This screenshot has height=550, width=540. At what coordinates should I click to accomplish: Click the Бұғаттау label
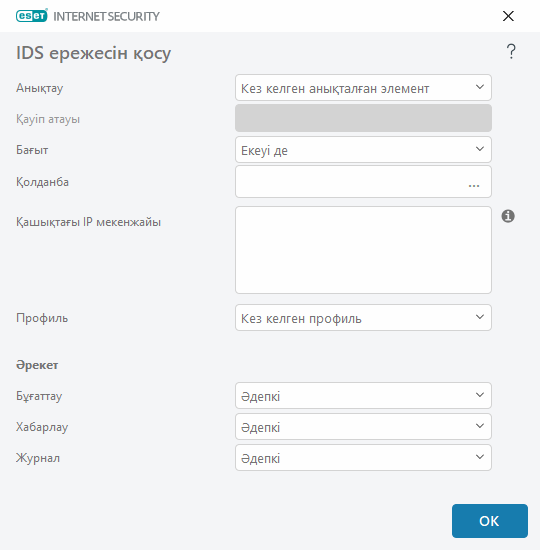tap(39, 396)
